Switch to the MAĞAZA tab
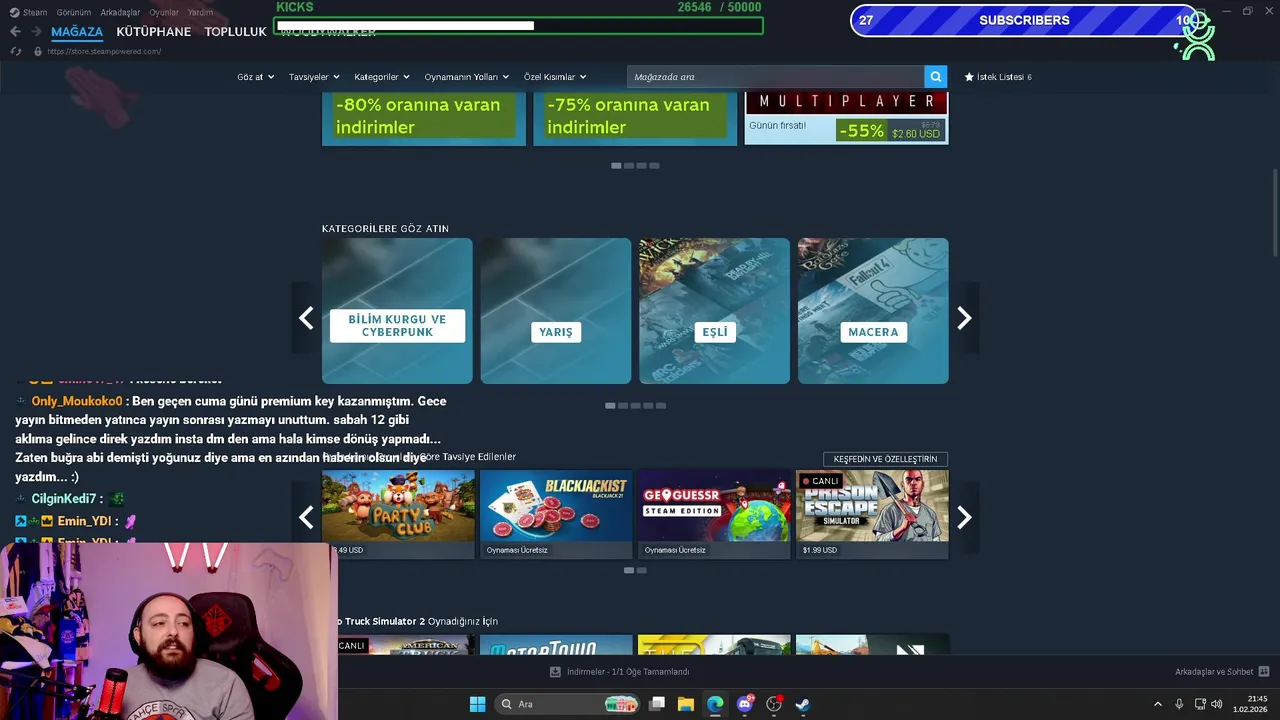This screenshot has height=720, width=1280. coord(77,32)
